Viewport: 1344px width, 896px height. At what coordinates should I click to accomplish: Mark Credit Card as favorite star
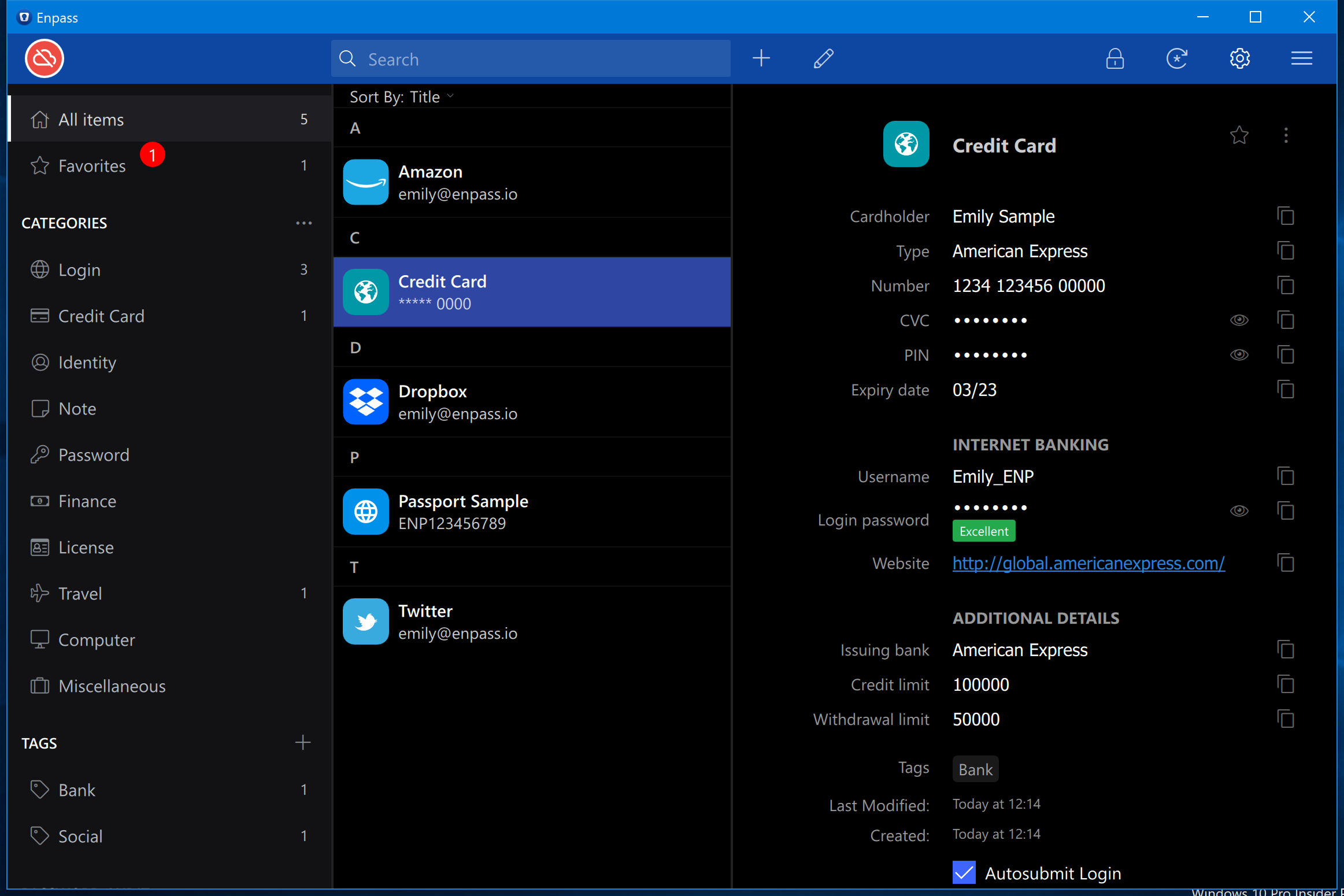pos(1239,135)
